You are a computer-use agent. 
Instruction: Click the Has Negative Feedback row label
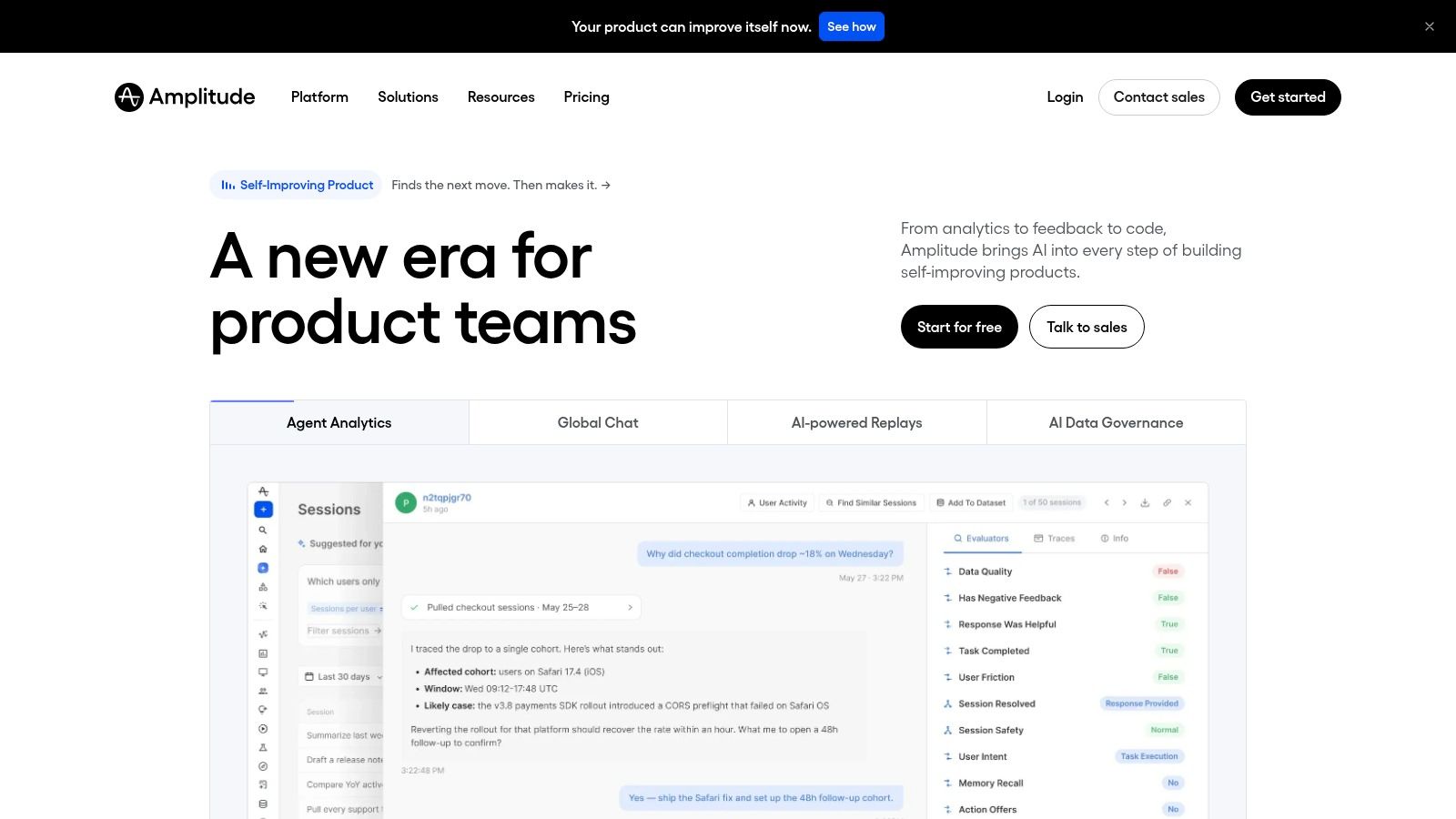point(1010,598)
